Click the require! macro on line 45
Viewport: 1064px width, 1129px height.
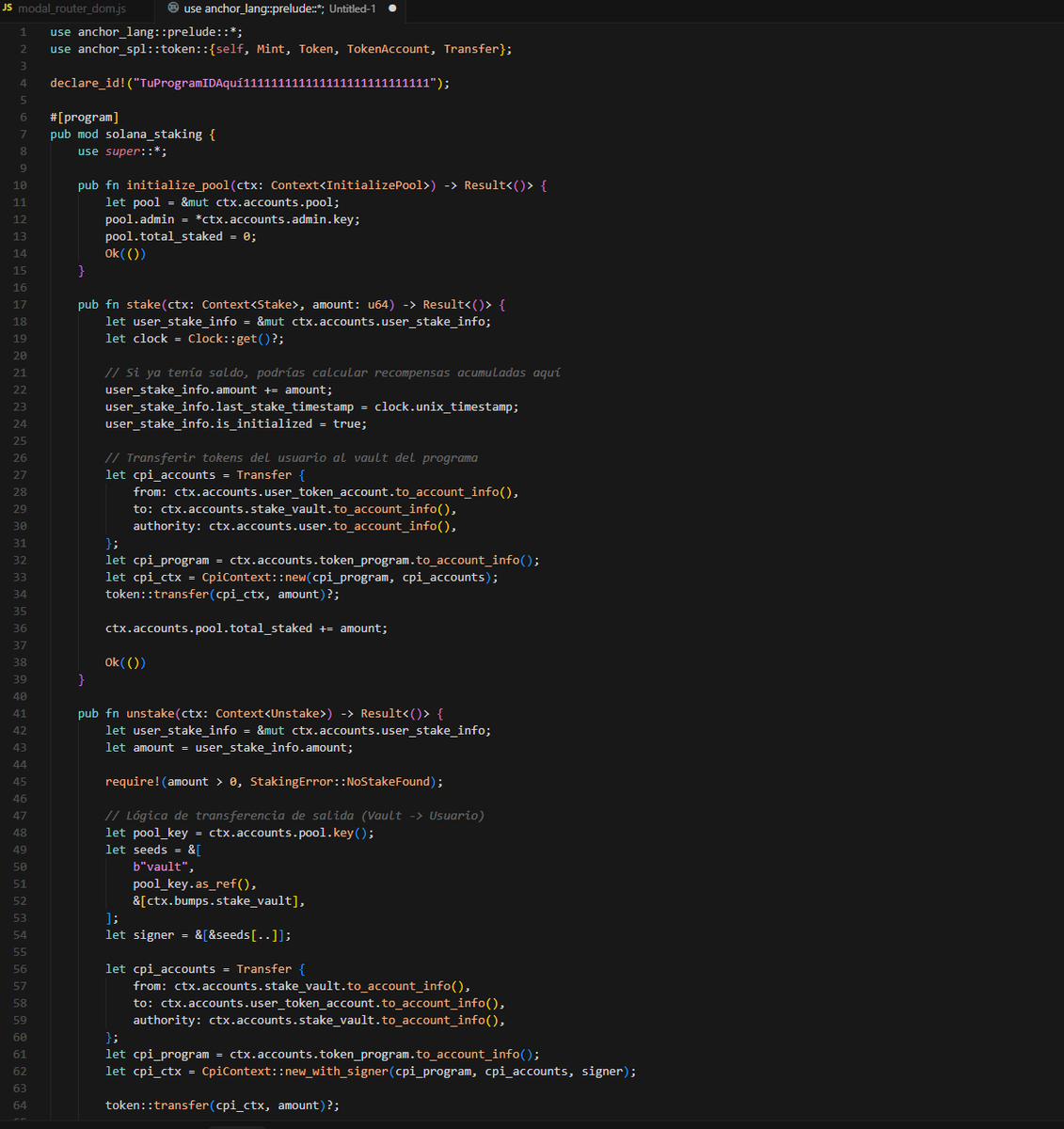[x=134, y=782]
